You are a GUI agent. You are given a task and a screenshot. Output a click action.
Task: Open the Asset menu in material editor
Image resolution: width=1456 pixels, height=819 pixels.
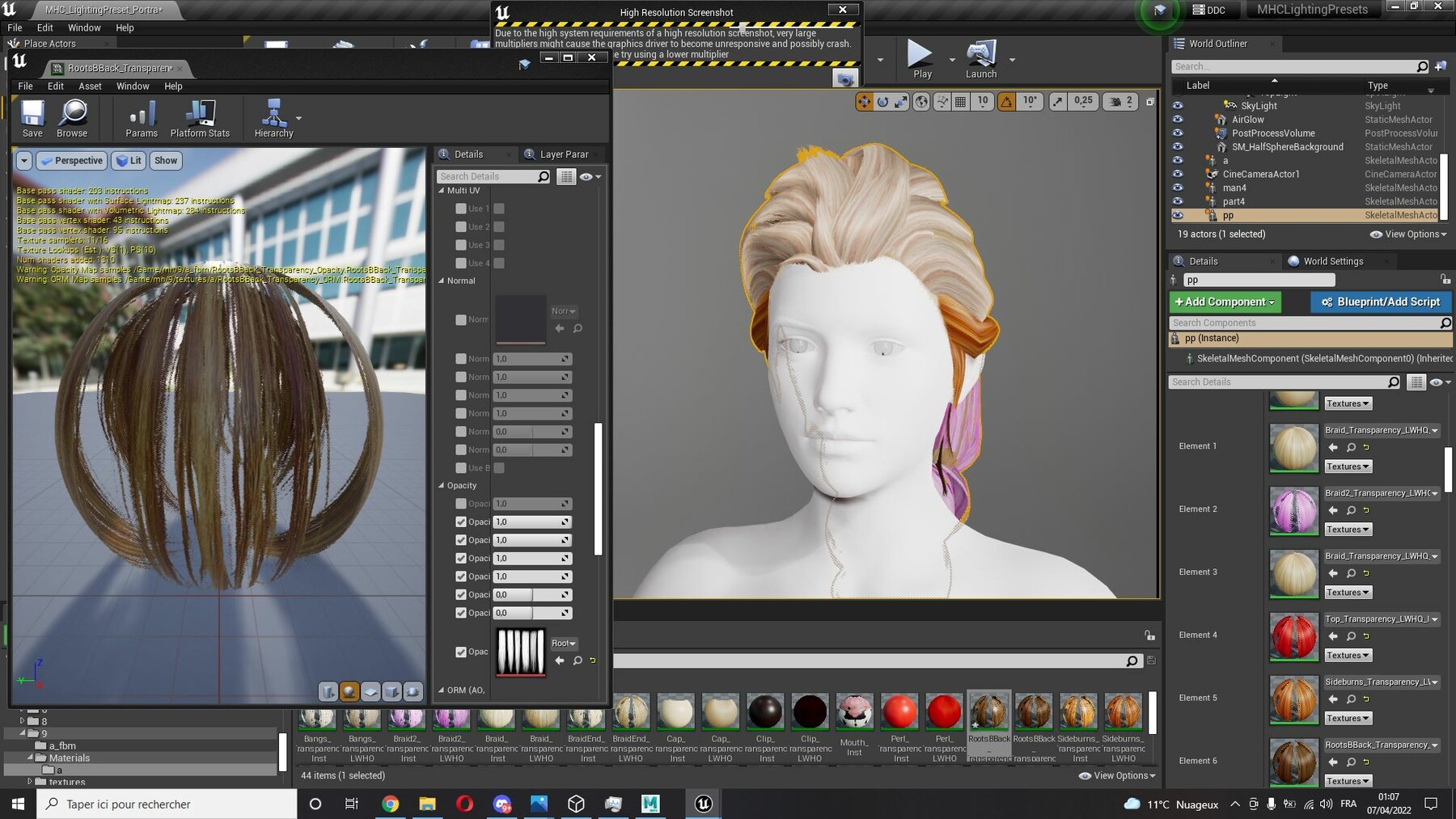pyautogui.click(x=90, y=86)
